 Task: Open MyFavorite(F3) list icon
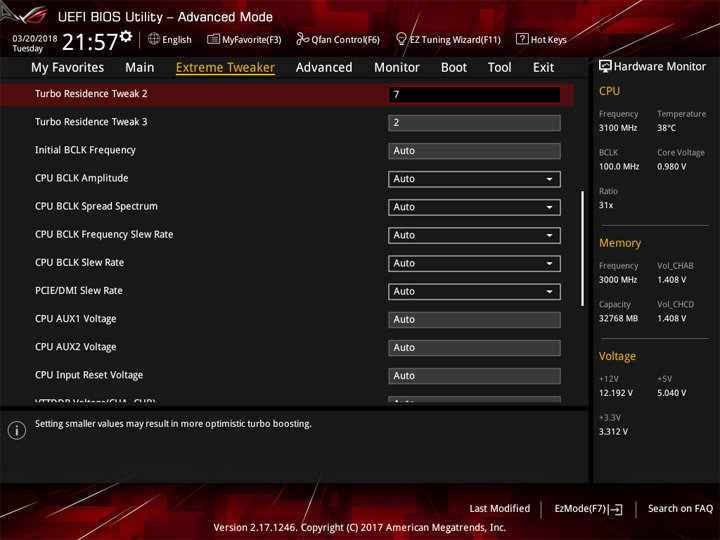(213, 39)
